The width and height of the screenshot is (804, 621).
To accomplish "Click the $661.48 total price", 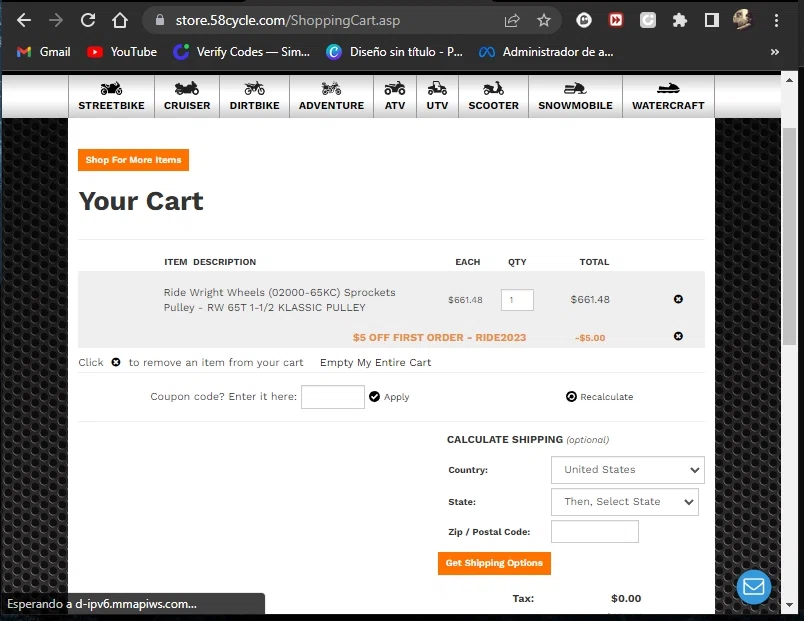I will point(590,299).
